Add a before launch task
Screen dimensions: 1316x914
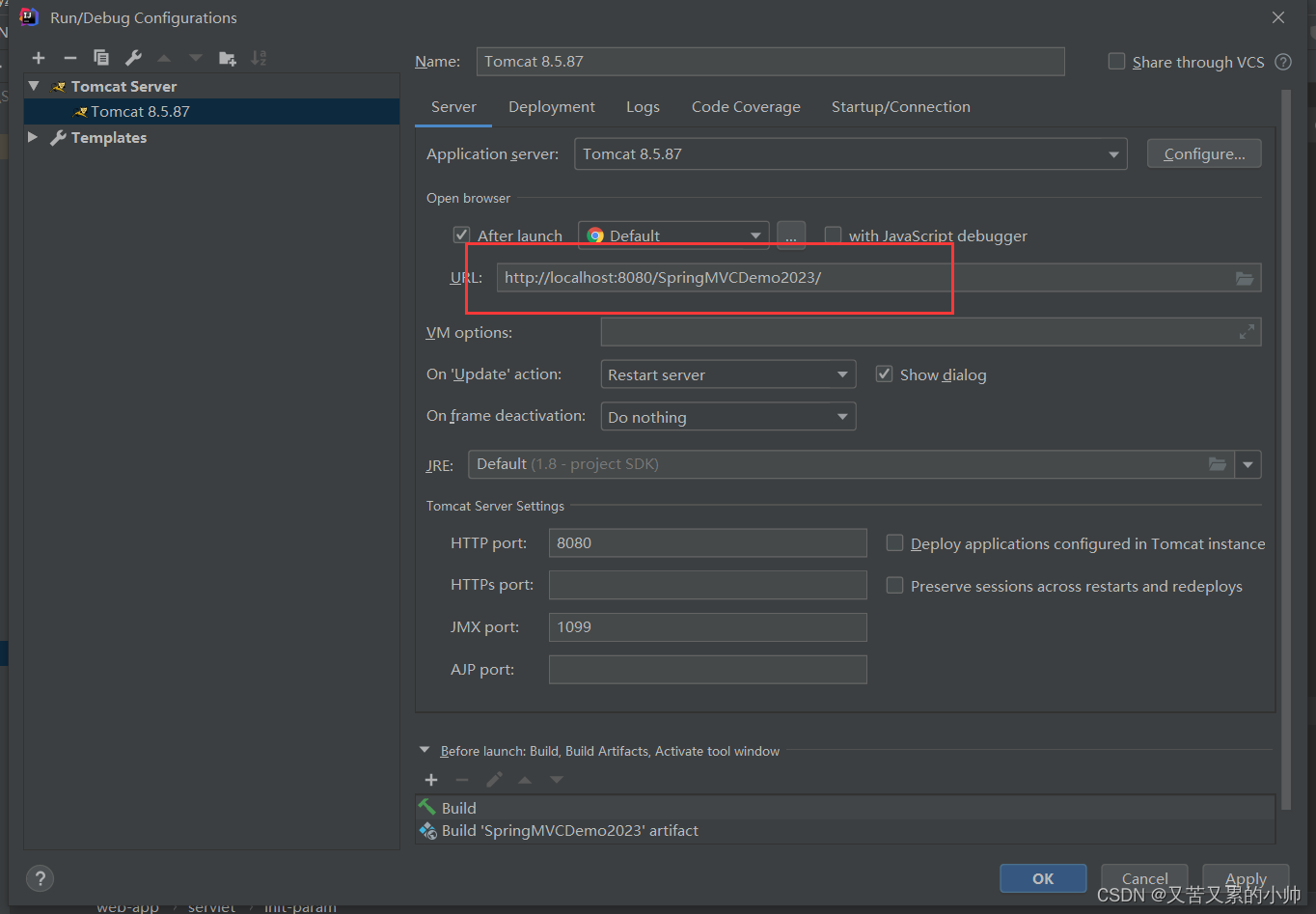(x=431, y=780)
